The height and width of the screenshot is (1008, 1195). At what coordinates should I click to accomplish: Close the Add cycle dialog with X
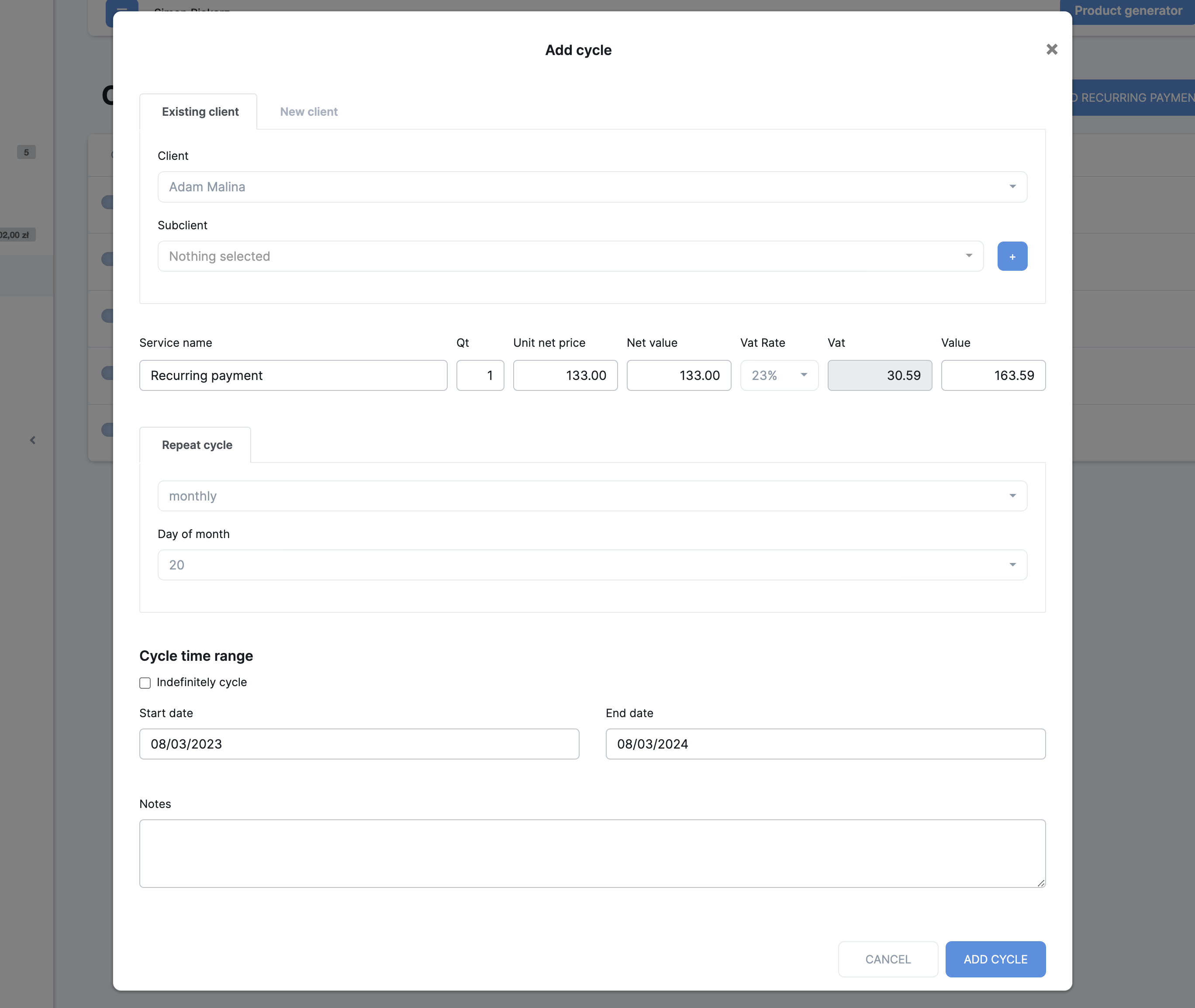coord(1052,50)
